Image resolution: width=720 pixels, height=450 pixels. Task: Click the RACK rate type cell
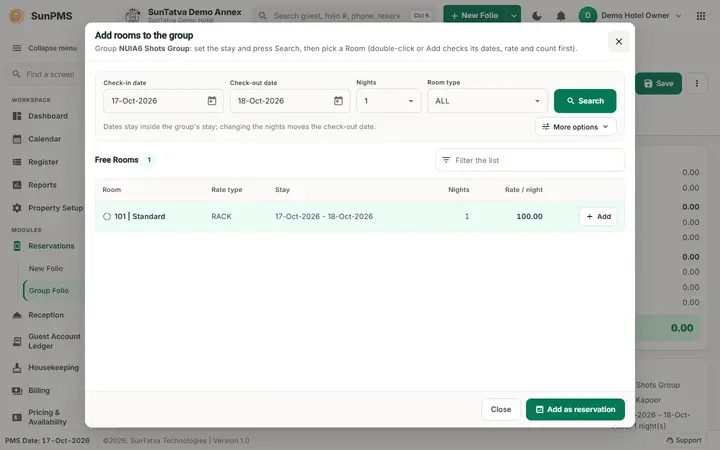coord(221,216)
